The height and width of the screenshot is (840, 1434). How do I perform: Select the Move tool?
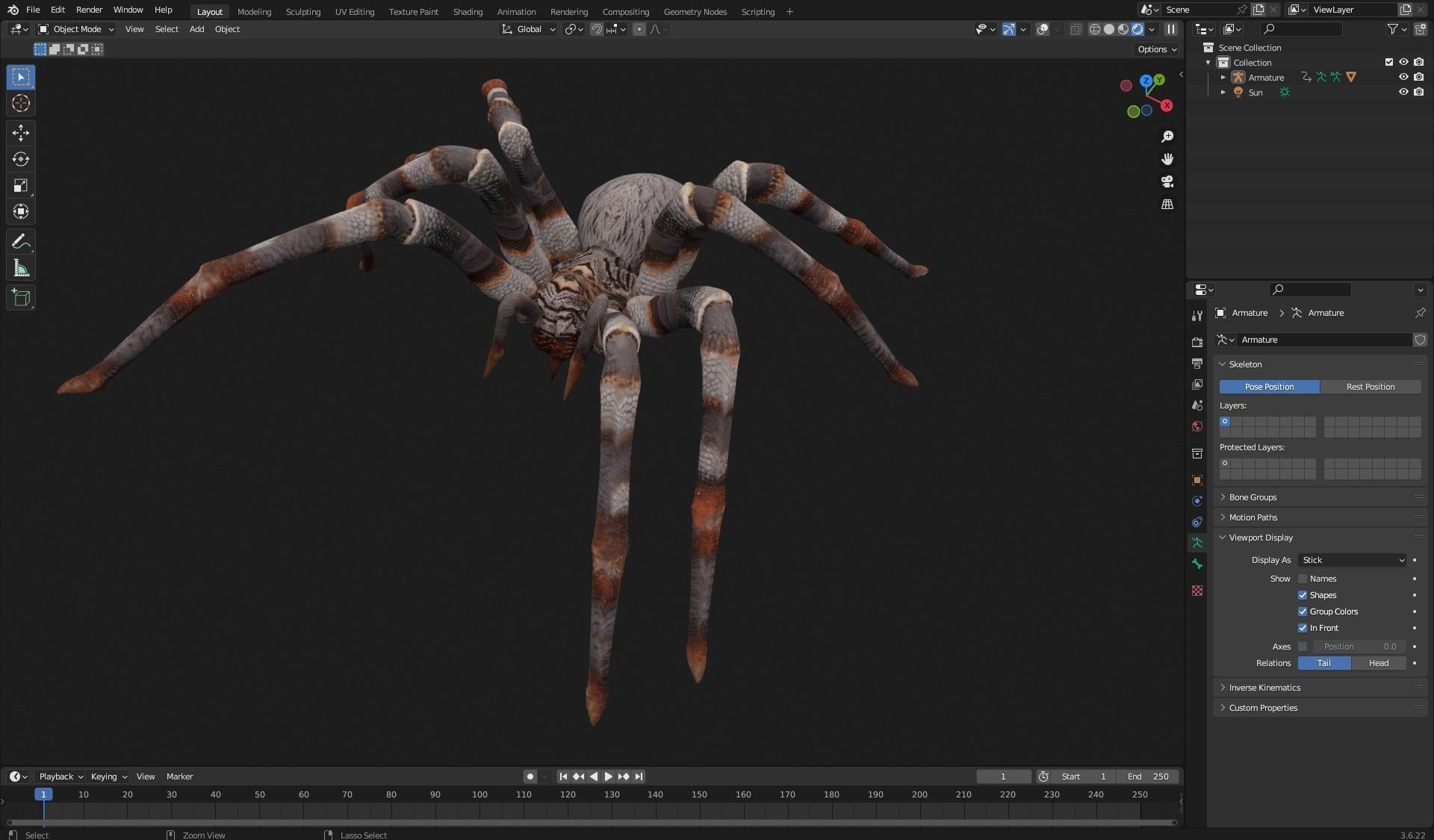(x=21, y=133)
